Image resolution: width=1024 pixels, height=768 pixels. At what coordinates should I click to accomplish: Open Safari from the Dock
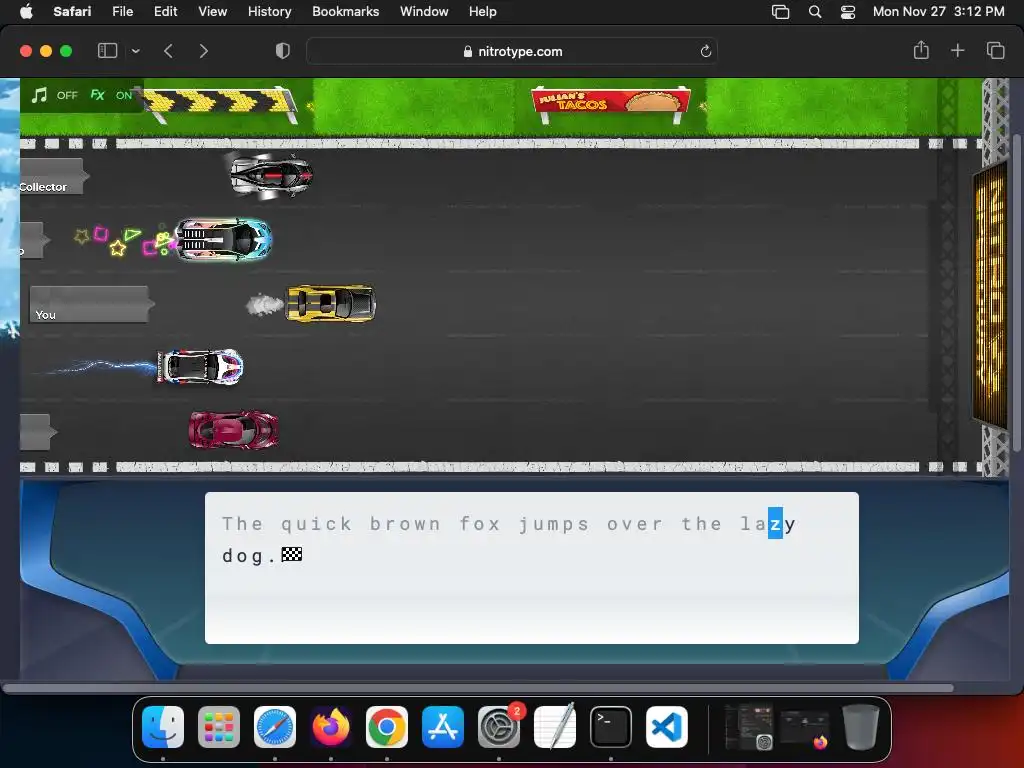tap(275, 727)
